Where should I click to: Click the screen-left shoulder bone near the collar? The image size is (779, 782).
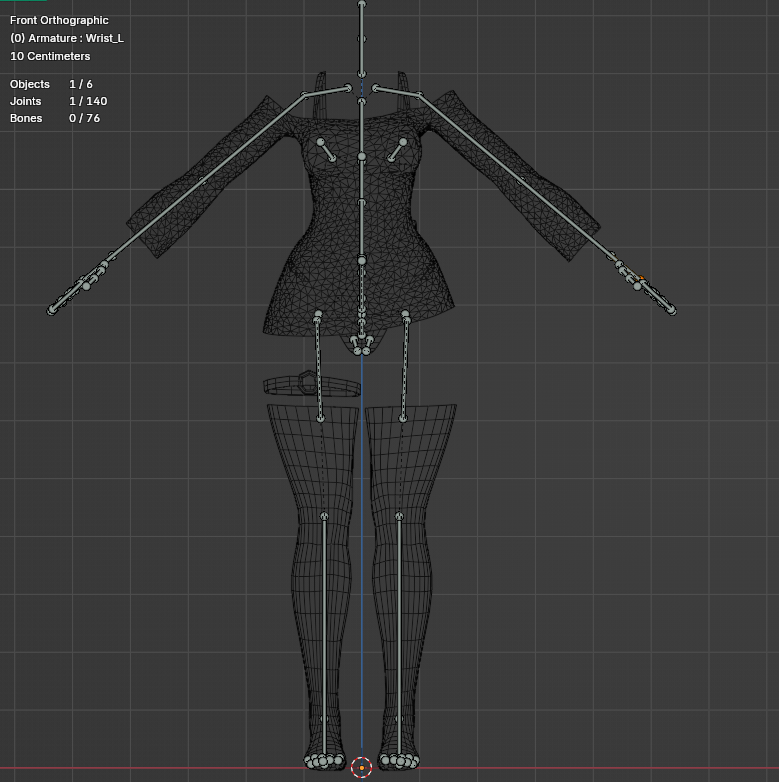tap(326, 92)
